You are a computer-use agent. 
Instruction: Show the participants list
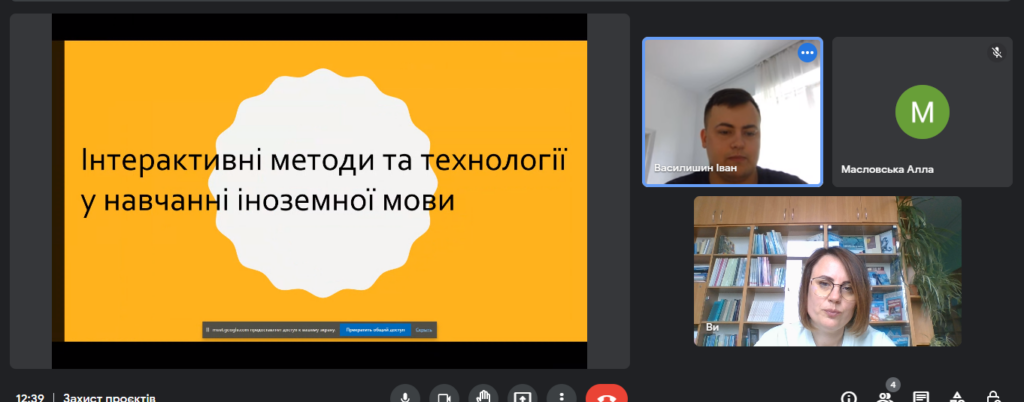tap(885, 397)
